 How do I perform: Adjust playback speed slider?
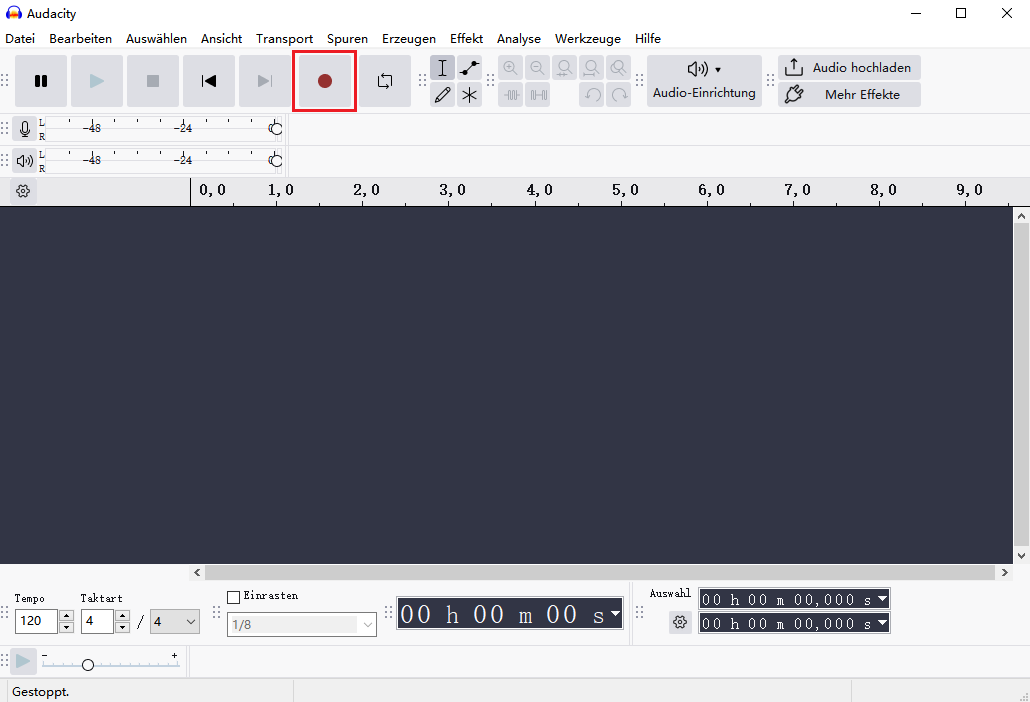coord(88,665)
